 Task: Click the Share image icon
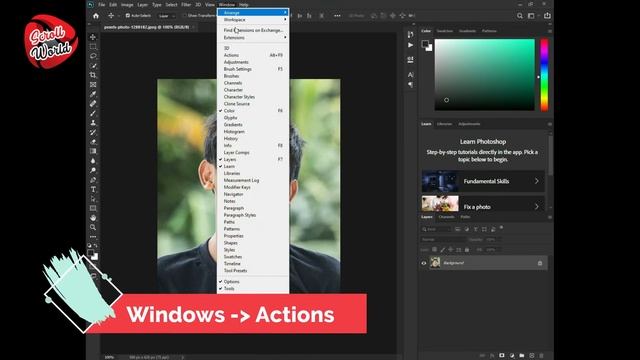547,16
